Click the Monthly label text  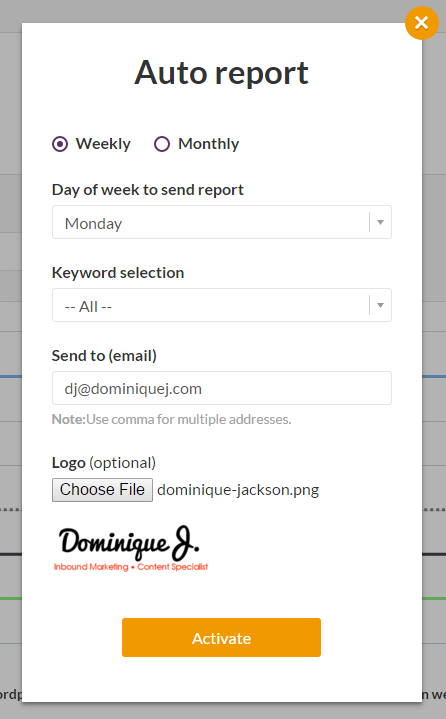pyautogui.click(x=209, y=144)
